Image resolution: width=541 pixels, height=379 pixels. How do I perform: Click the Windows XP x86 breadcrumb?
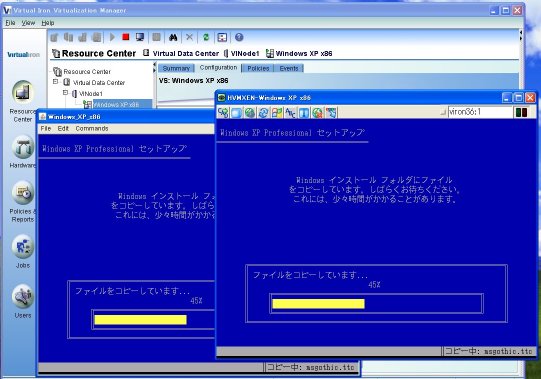click(x=299, y=54)
